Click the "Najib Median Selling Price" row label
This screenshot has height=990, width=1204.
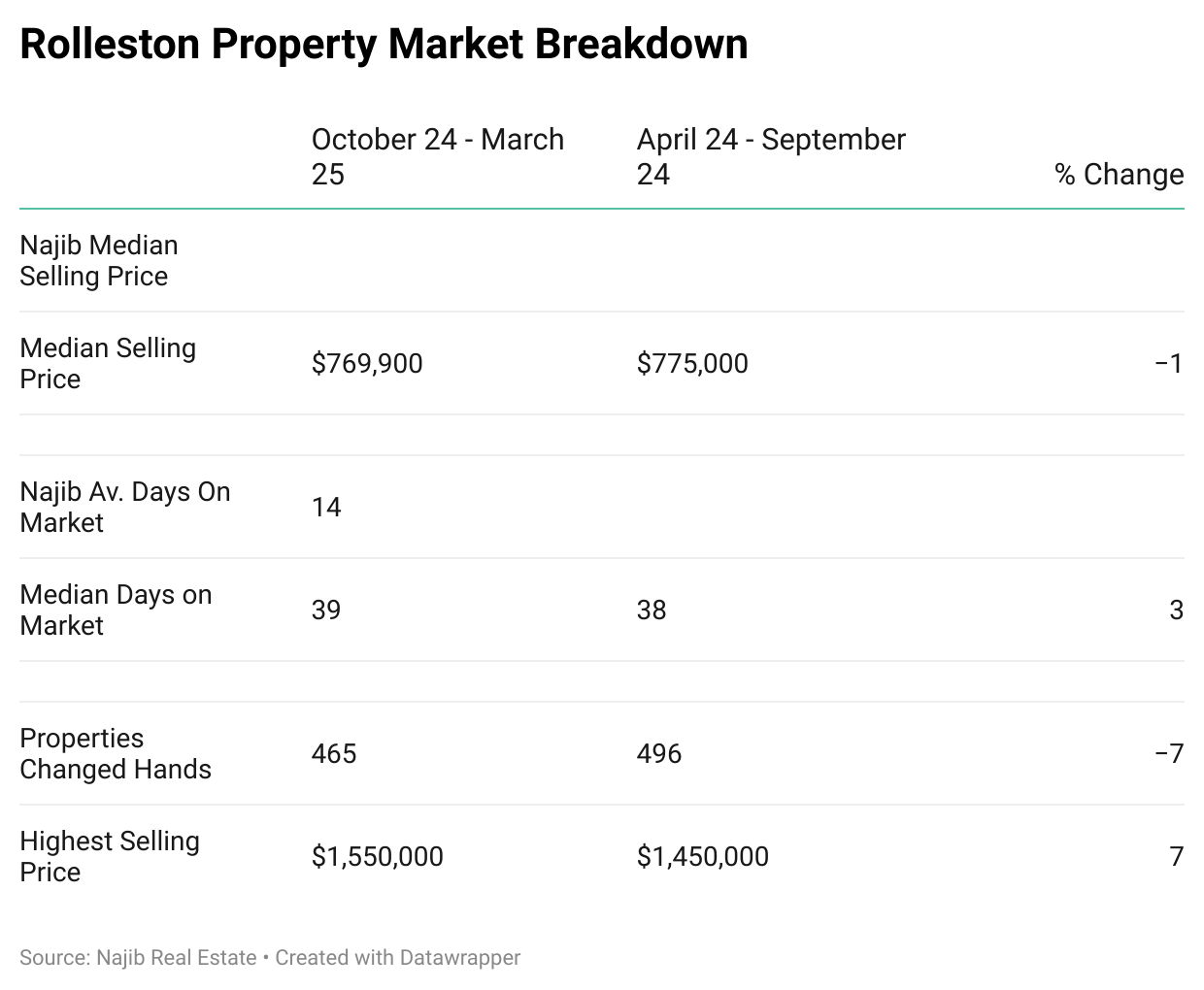[x=98, y=260]
